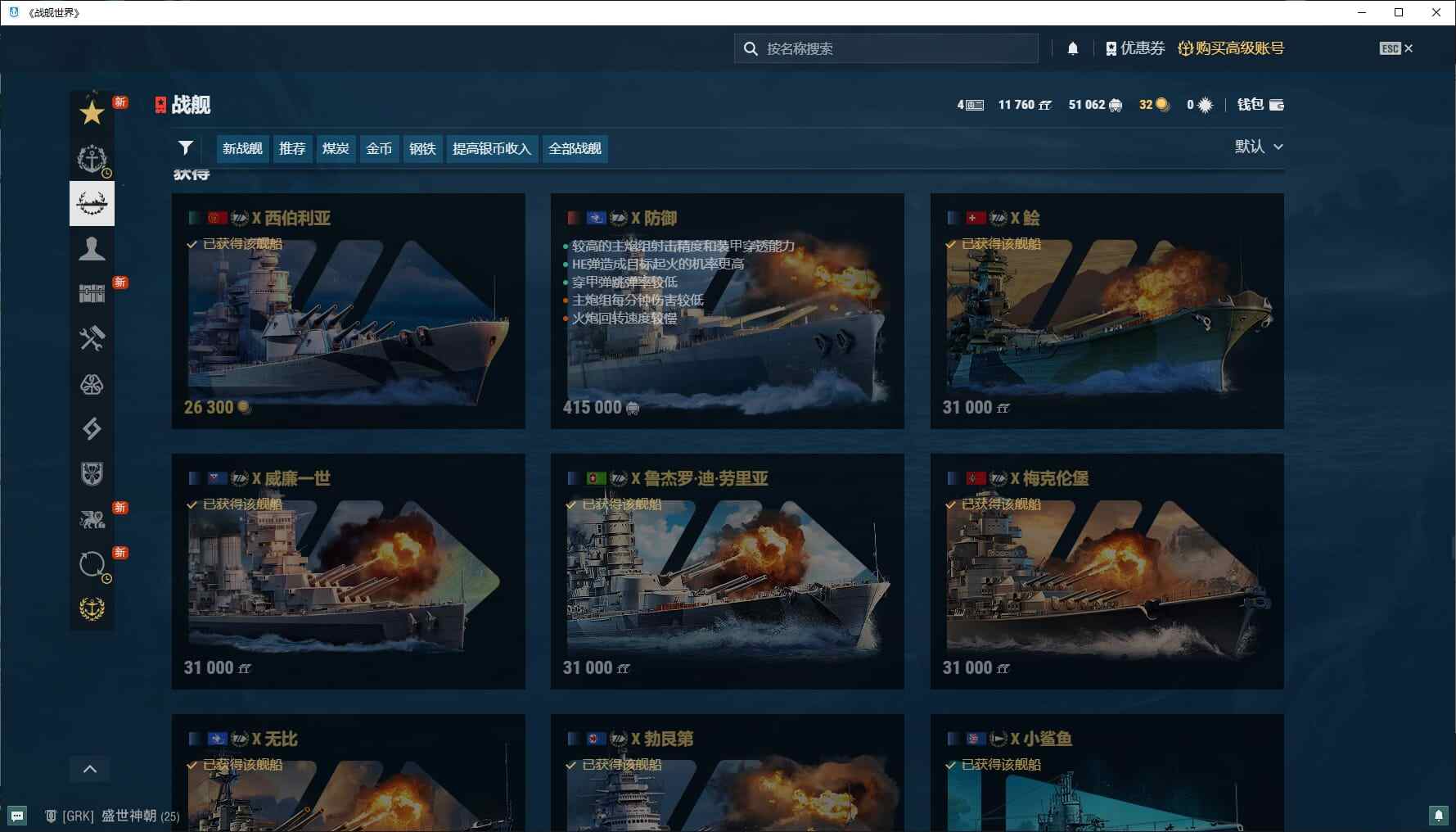This screenshot has height=832, width=1456.
Task: Open the X 梅克伦堡 ship card
Action: pyautogui.click(x=1107, y=572)
